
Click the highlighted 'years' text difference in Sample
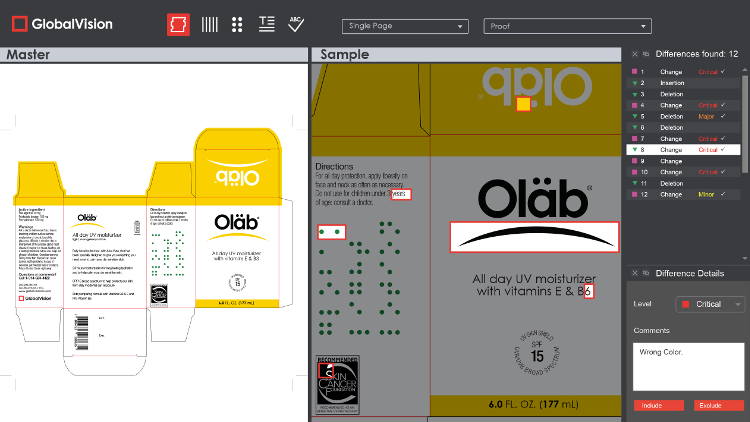point(400,194)
